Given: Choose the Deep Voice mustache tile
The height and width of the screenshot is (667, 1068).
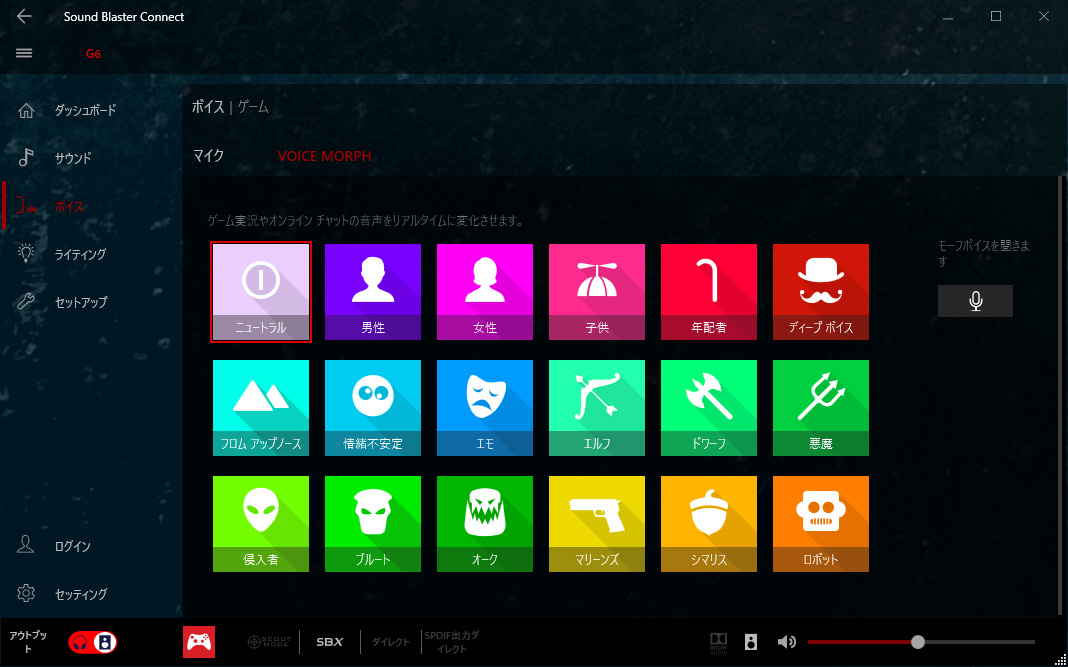Looking at the screenshot, I should pyautogui.click(x=820, y=291).
